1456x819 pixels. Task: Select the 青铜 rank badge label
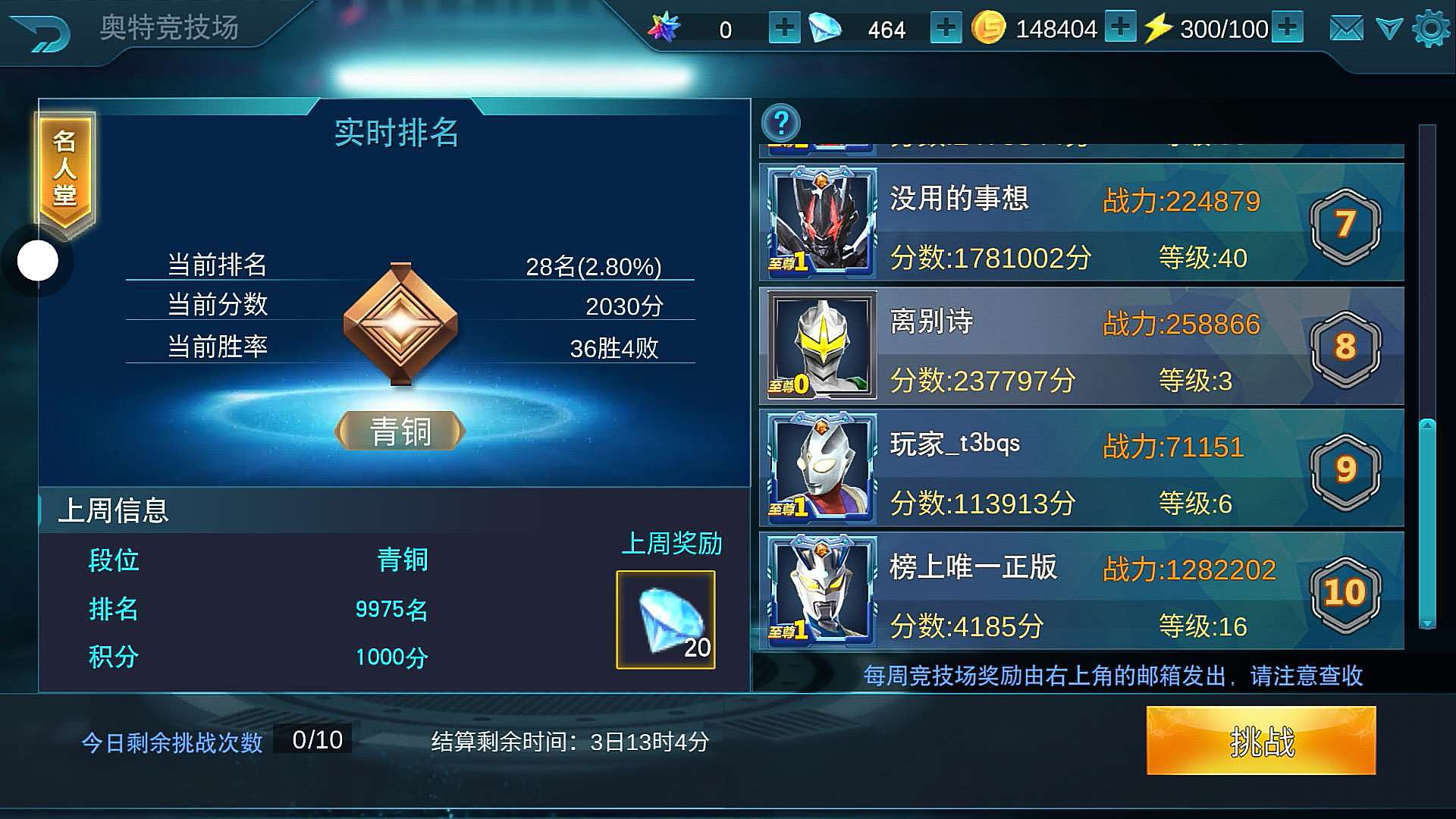tap(400, 431)
